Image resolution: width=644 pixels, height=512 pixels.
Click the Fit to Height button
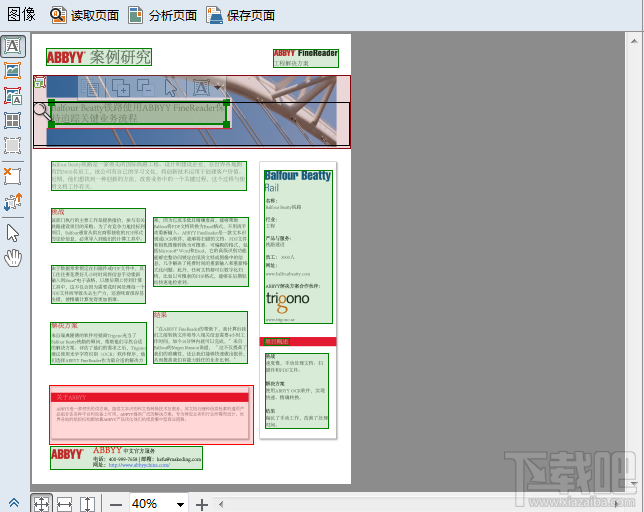click(87, 504)
